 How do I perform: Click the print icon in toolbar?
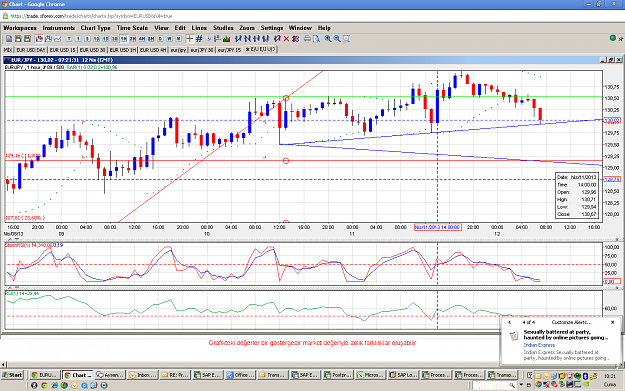[x=307, y=39]
